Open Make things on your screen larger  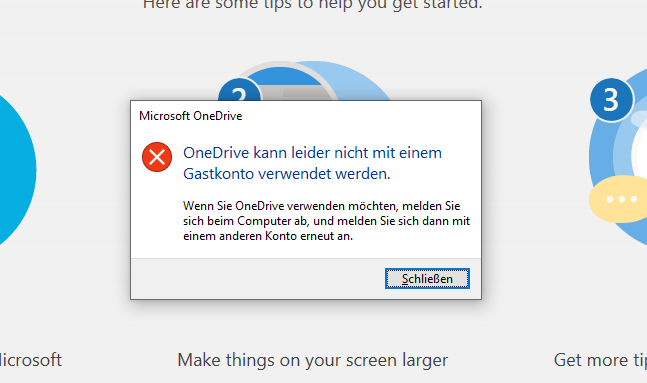pyautogui.click(x=312, y=360)
